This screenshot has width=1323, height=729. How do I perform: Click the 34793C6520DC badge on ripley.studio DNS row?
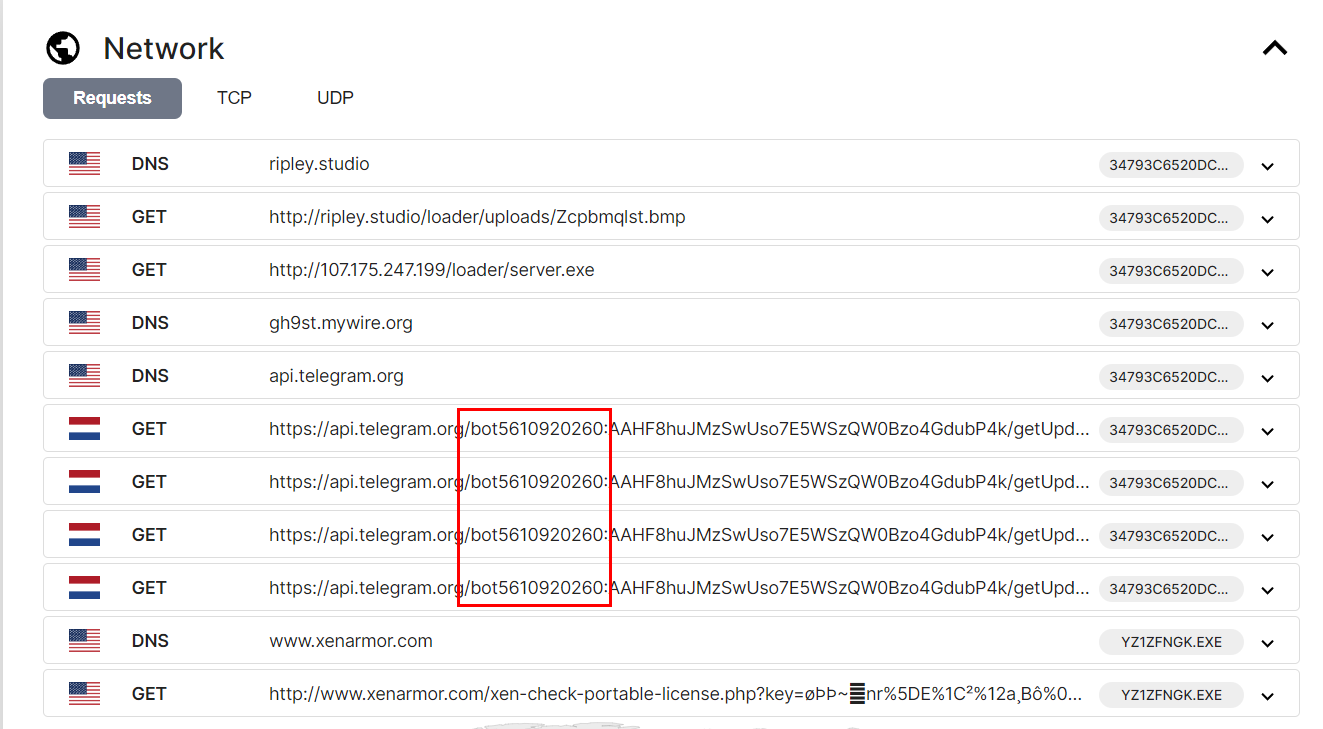click(x=1171, y=165)
